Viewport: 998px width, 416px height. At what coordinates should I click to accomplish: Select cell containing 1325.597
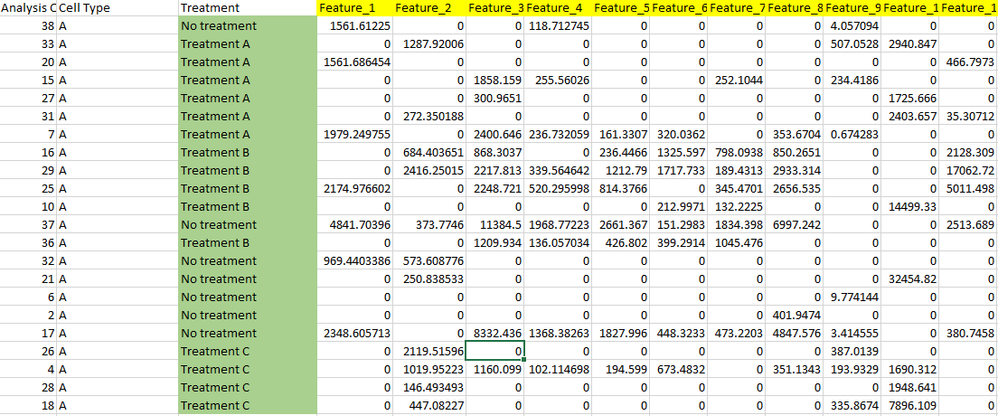point(678,153)
